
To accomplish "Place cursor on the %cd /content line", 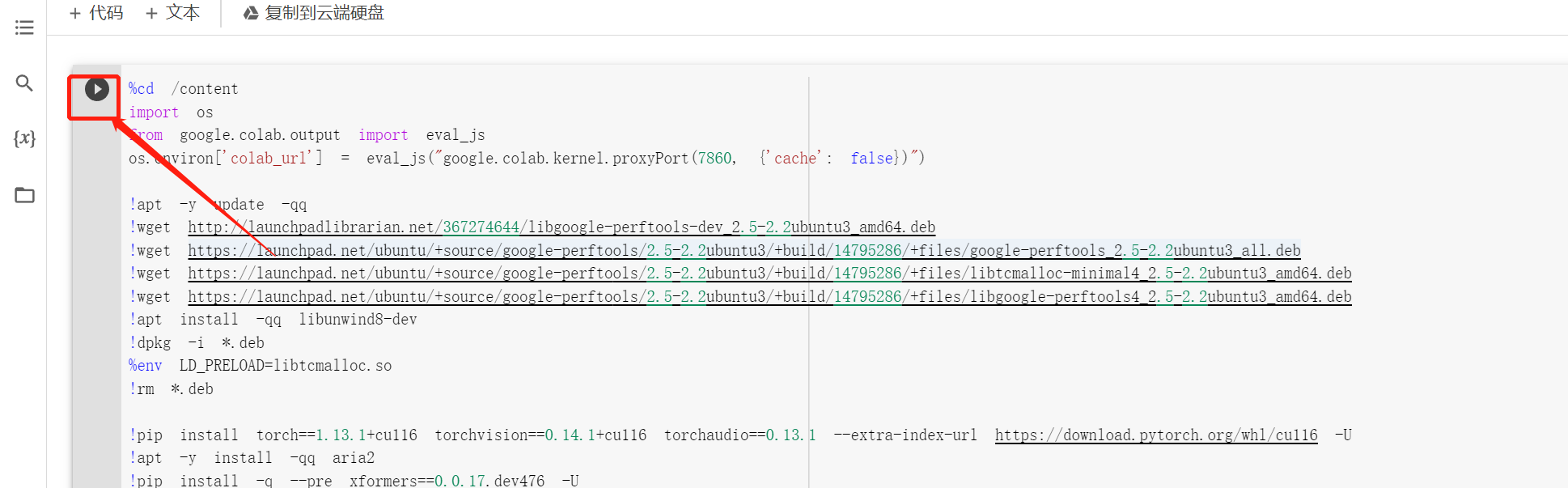I will (x=208, y=89).
